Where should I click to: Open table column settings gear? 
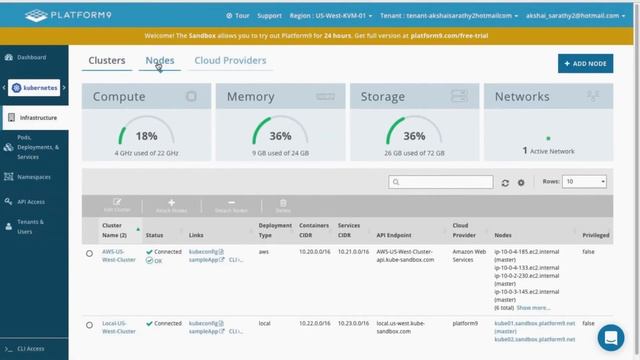click(x=521, y=183)
